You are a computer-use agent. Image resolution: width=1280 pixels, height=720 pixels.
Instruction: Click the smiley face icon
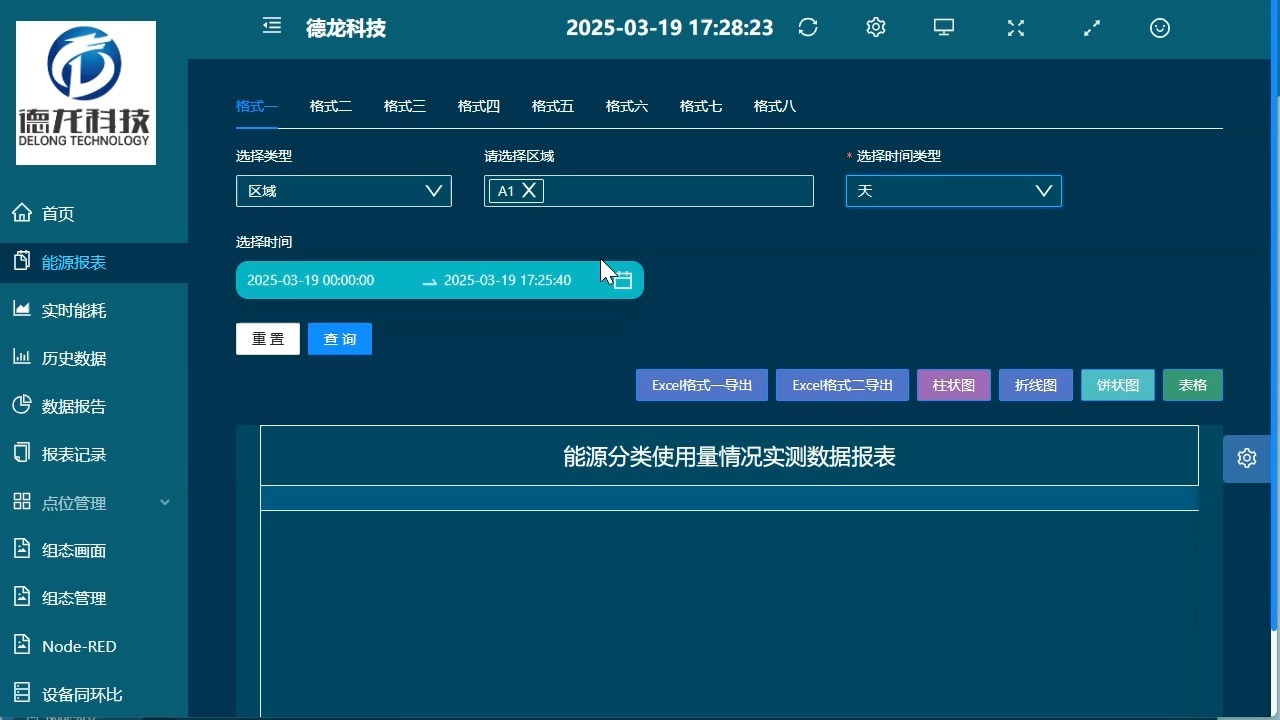pyautogui.click(x=1159, y=27)
